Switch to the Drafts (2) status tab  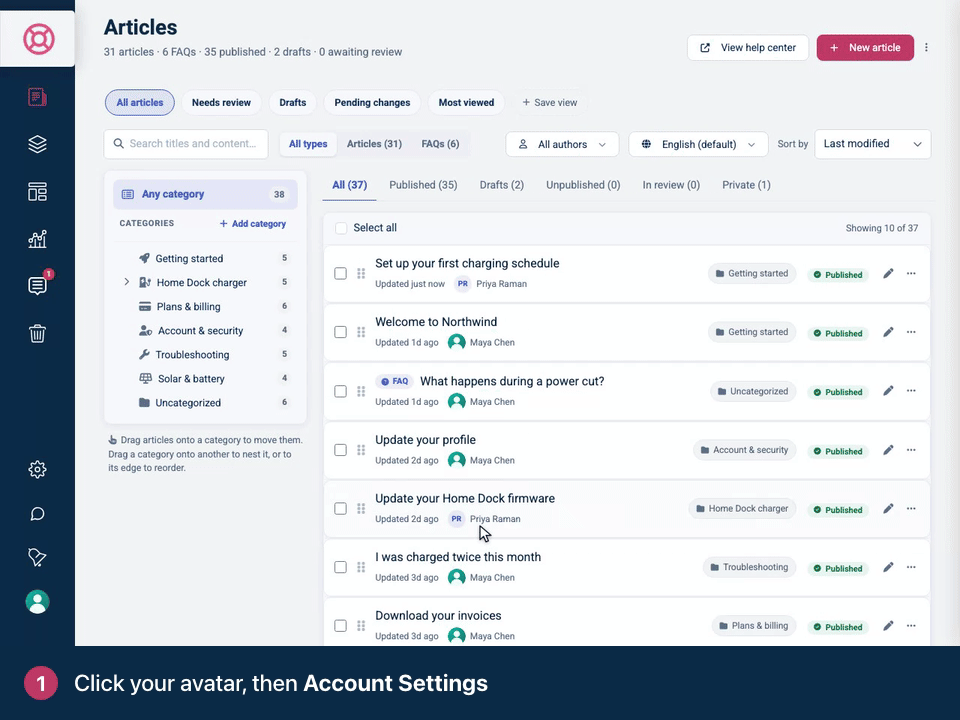(x=501, y=185)
